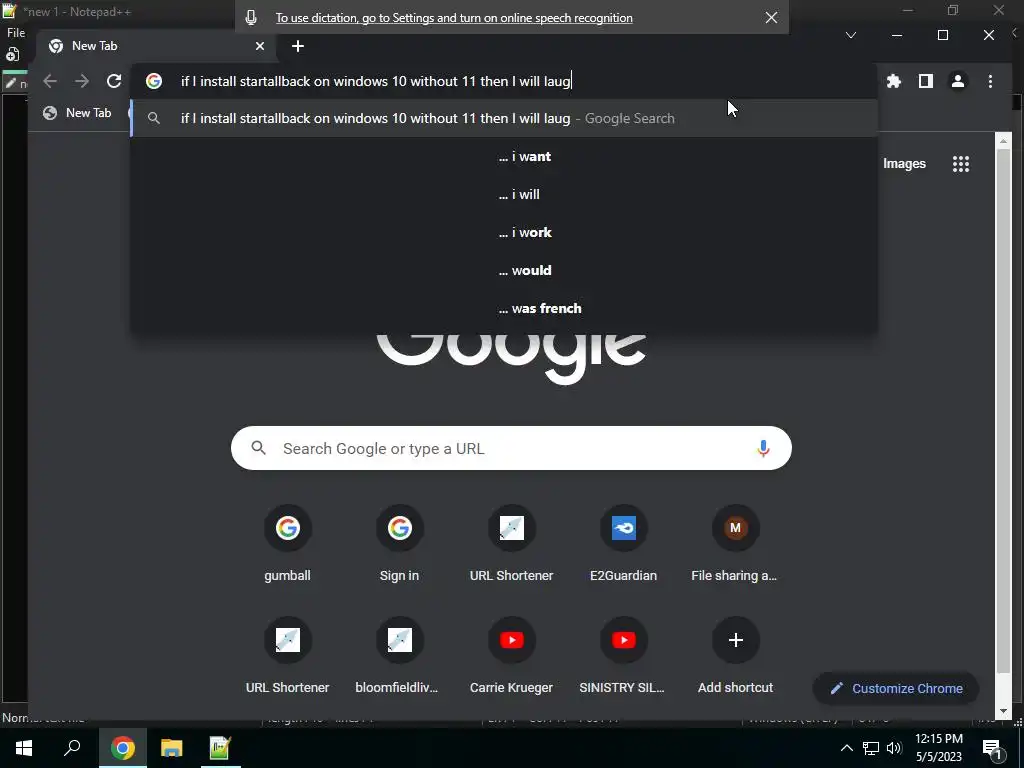Open the Chrome profile avatar icon
The width and height of the screenshot is (1024, 768).
(x=957, y=81)
